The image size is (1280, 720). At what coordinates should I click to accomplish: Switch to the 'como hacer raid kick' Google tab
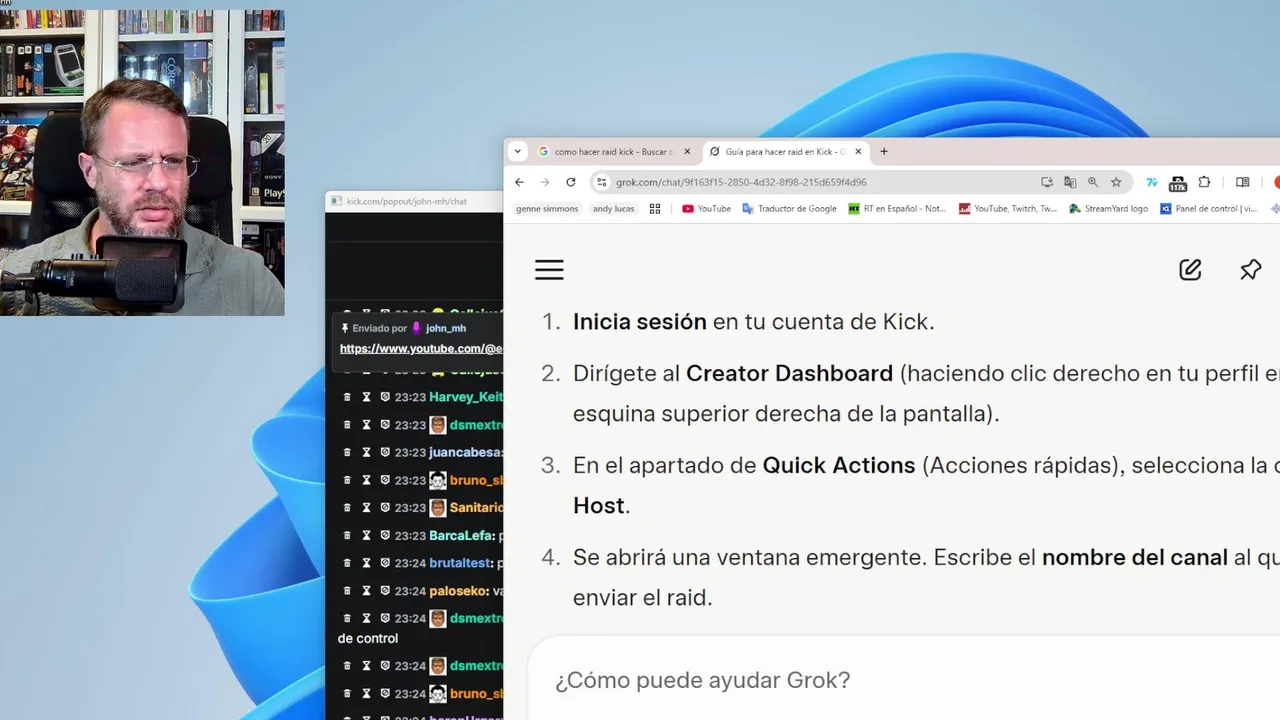(x=614, y=152)
